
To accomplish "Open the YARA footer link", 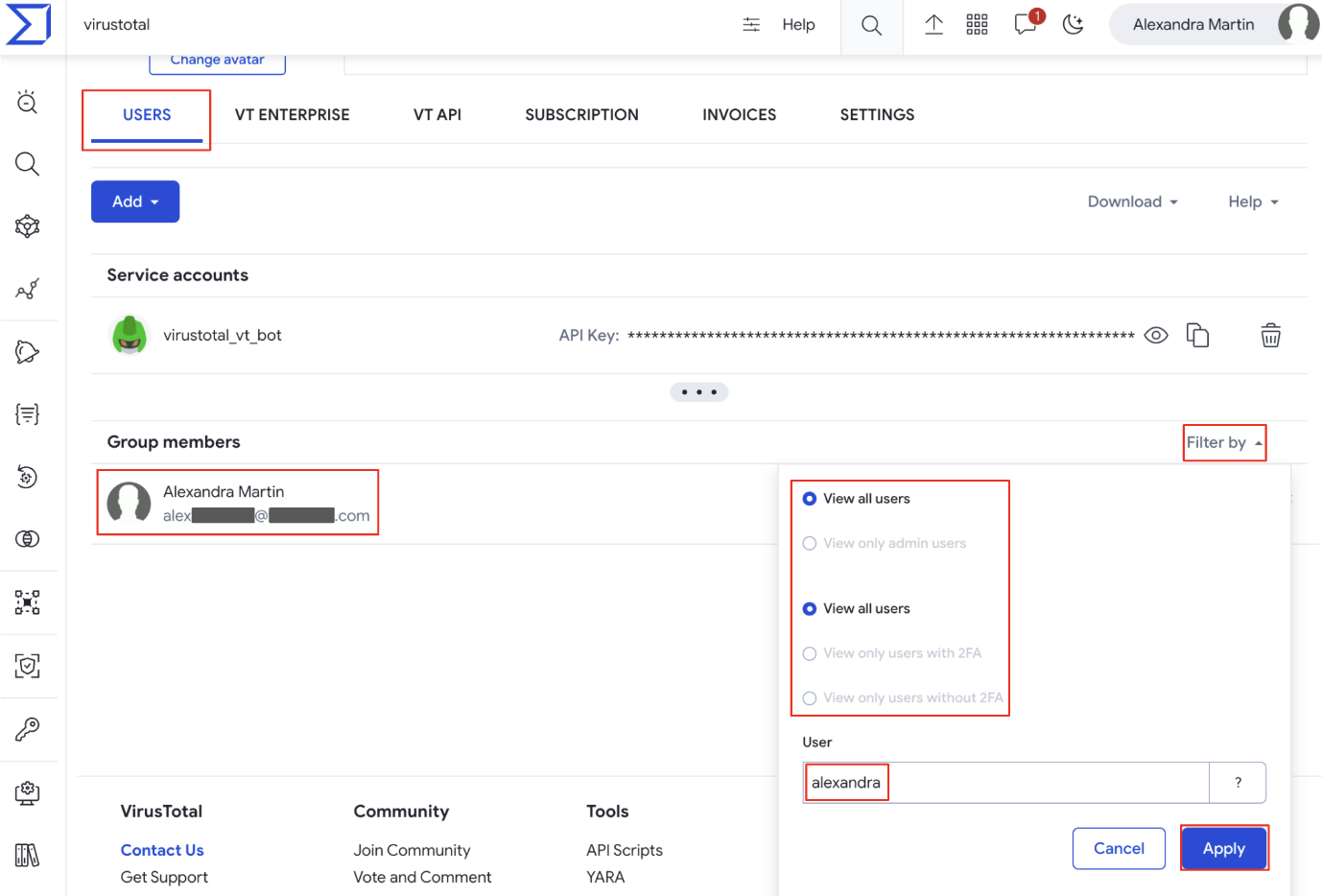I will tap(605, 877).
